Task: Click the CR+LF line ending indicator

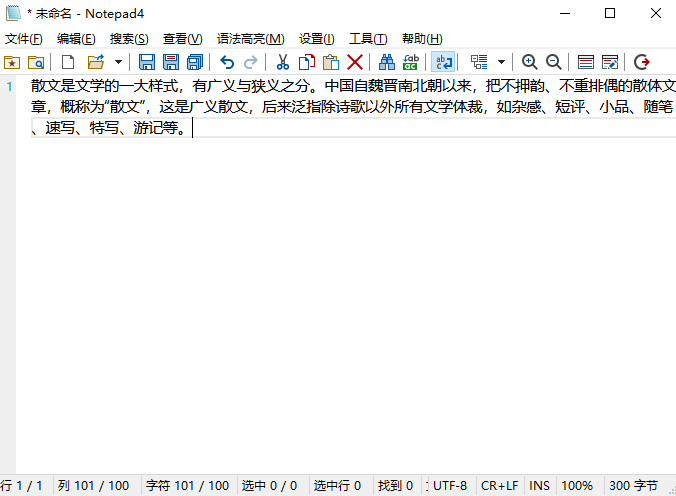Action: (500, 486)
